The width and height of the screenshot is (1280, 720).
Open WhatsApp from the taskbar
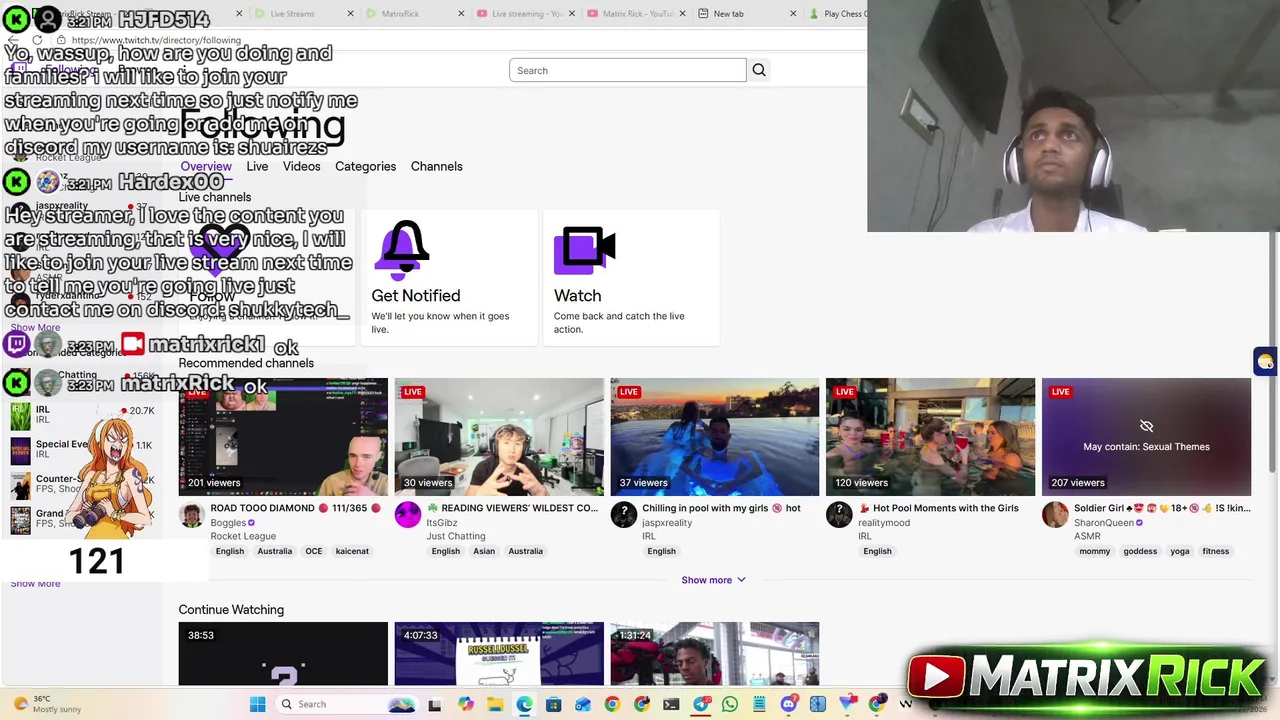pyautogui.click(x=730, y=704)
